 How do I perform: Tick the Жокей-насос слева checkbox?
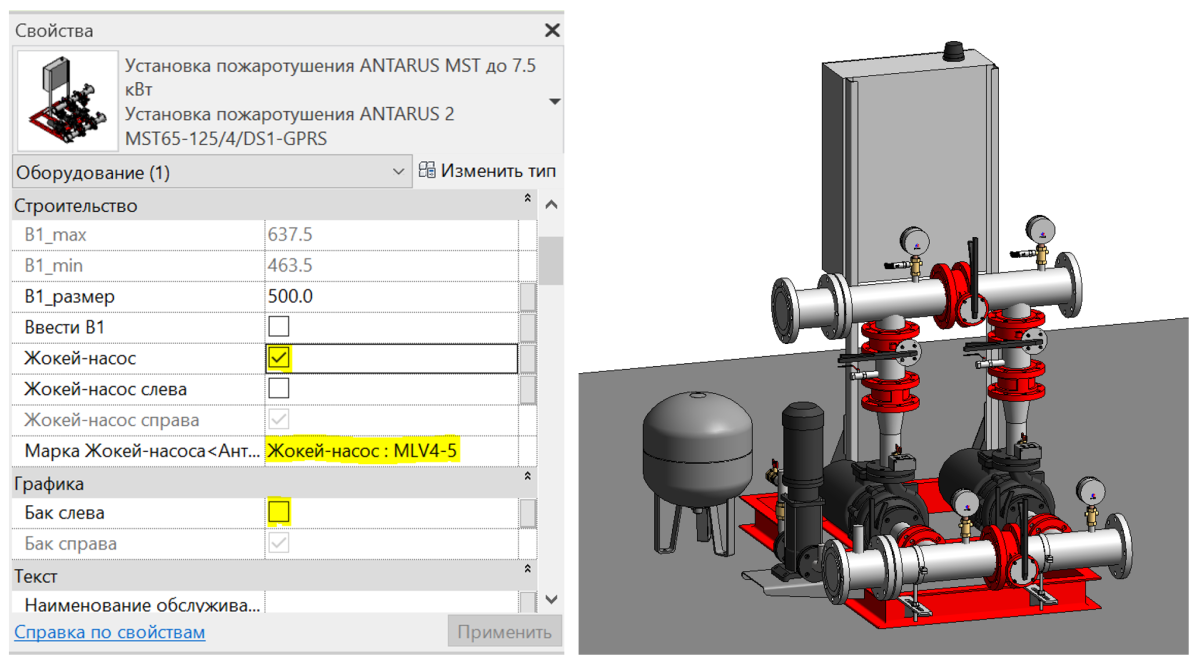(279, 389)
